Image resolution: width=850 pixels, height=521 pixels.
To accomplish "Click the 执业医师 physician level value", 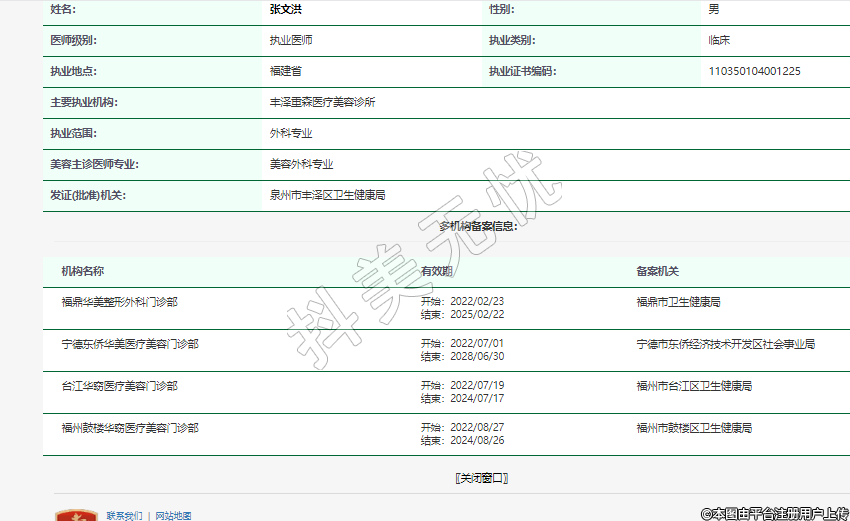I will point(291,41).
